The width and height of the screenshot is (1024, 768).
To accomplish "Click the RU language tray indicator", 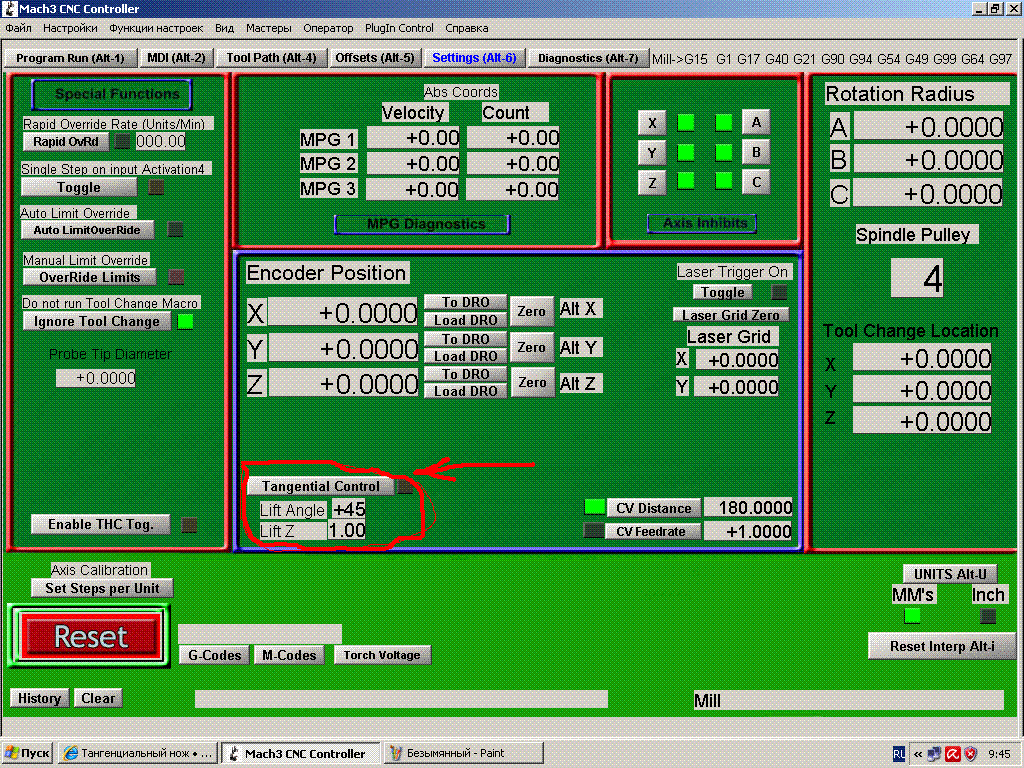I will (899, 754).
